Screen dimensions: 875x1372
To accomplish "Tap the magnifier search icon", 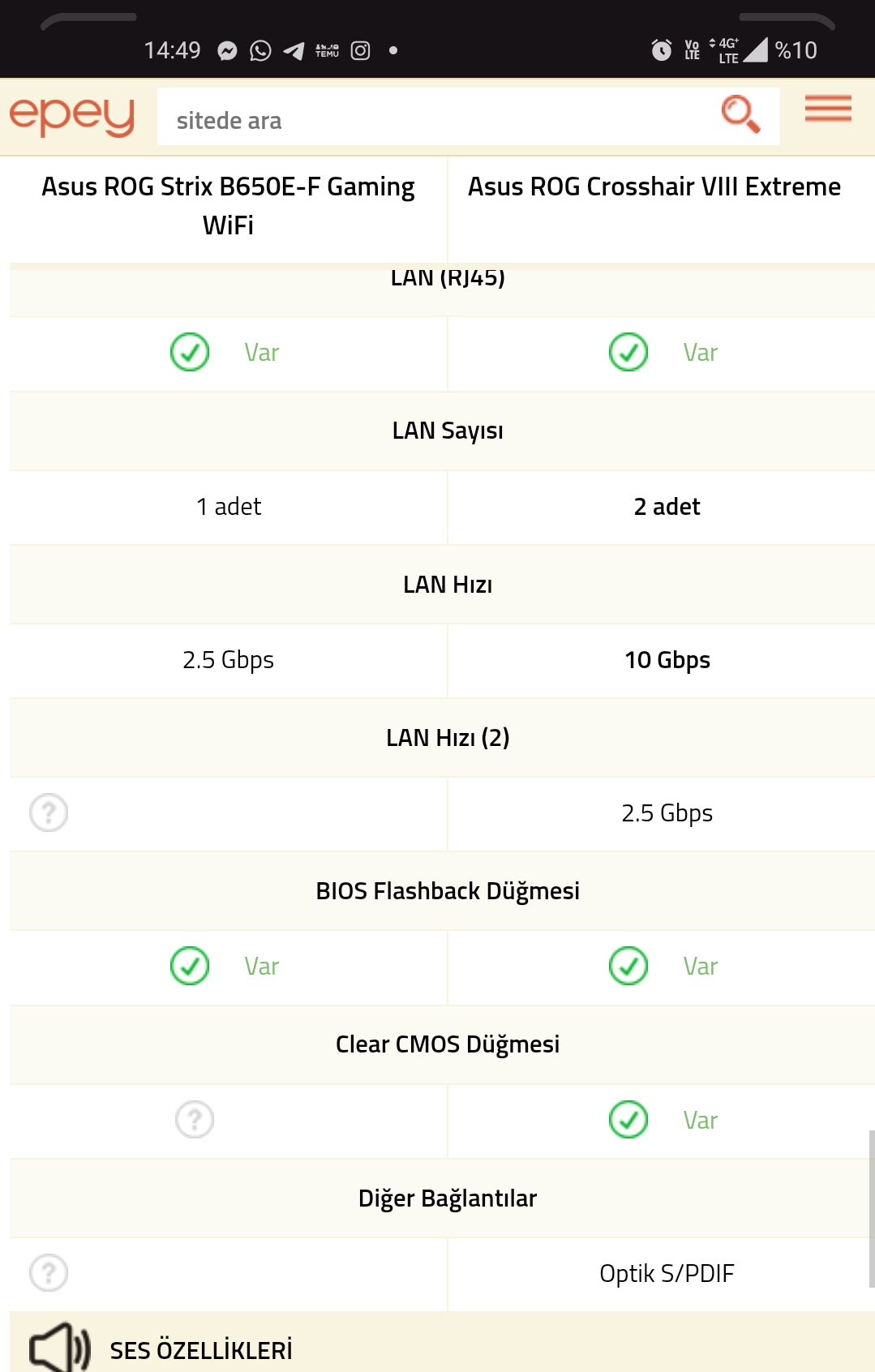I will point(740,114).
